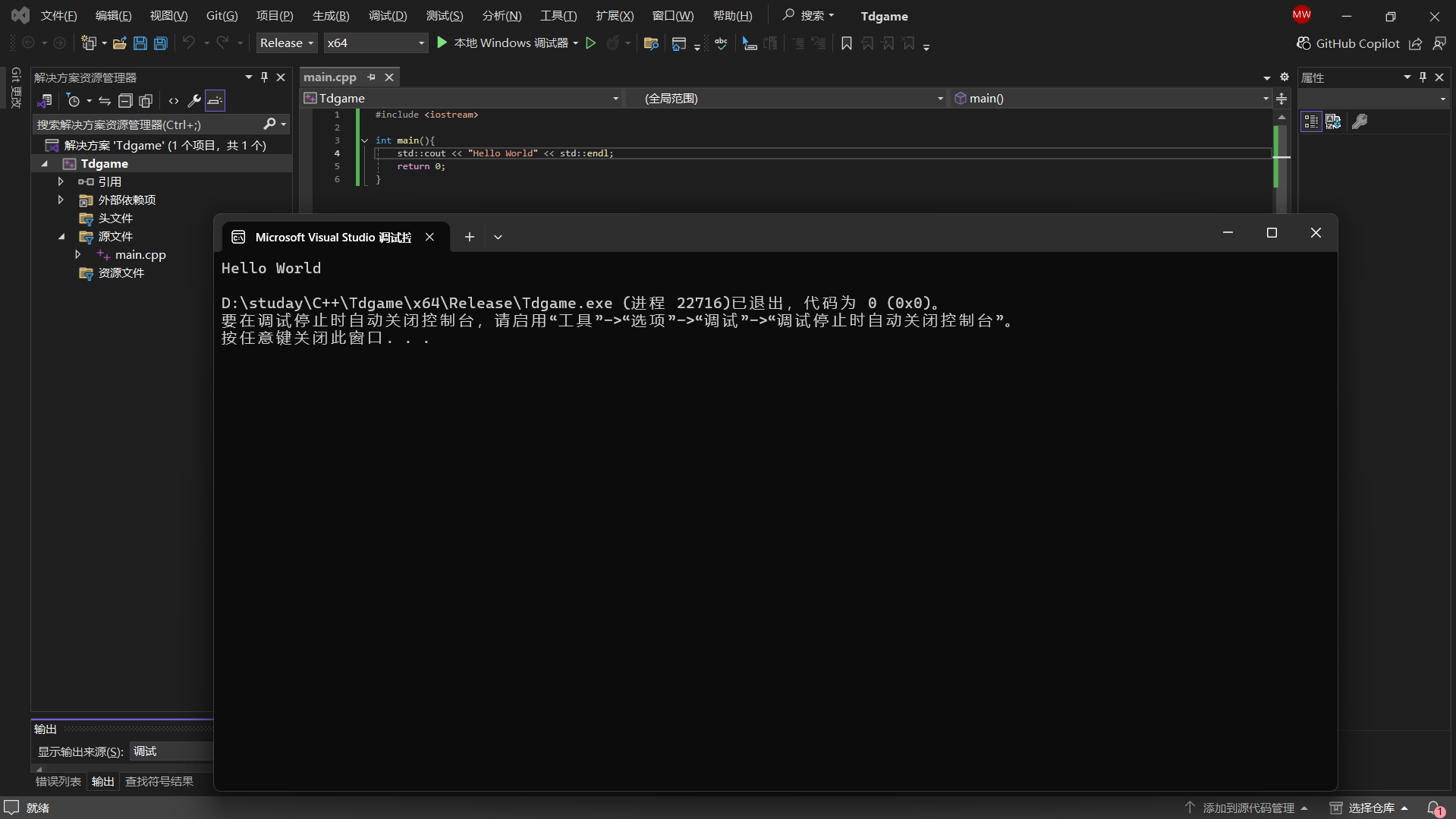Screen dimensions: 1456x819
Task: Click the Open File folder icon
Action: (119, 43)
